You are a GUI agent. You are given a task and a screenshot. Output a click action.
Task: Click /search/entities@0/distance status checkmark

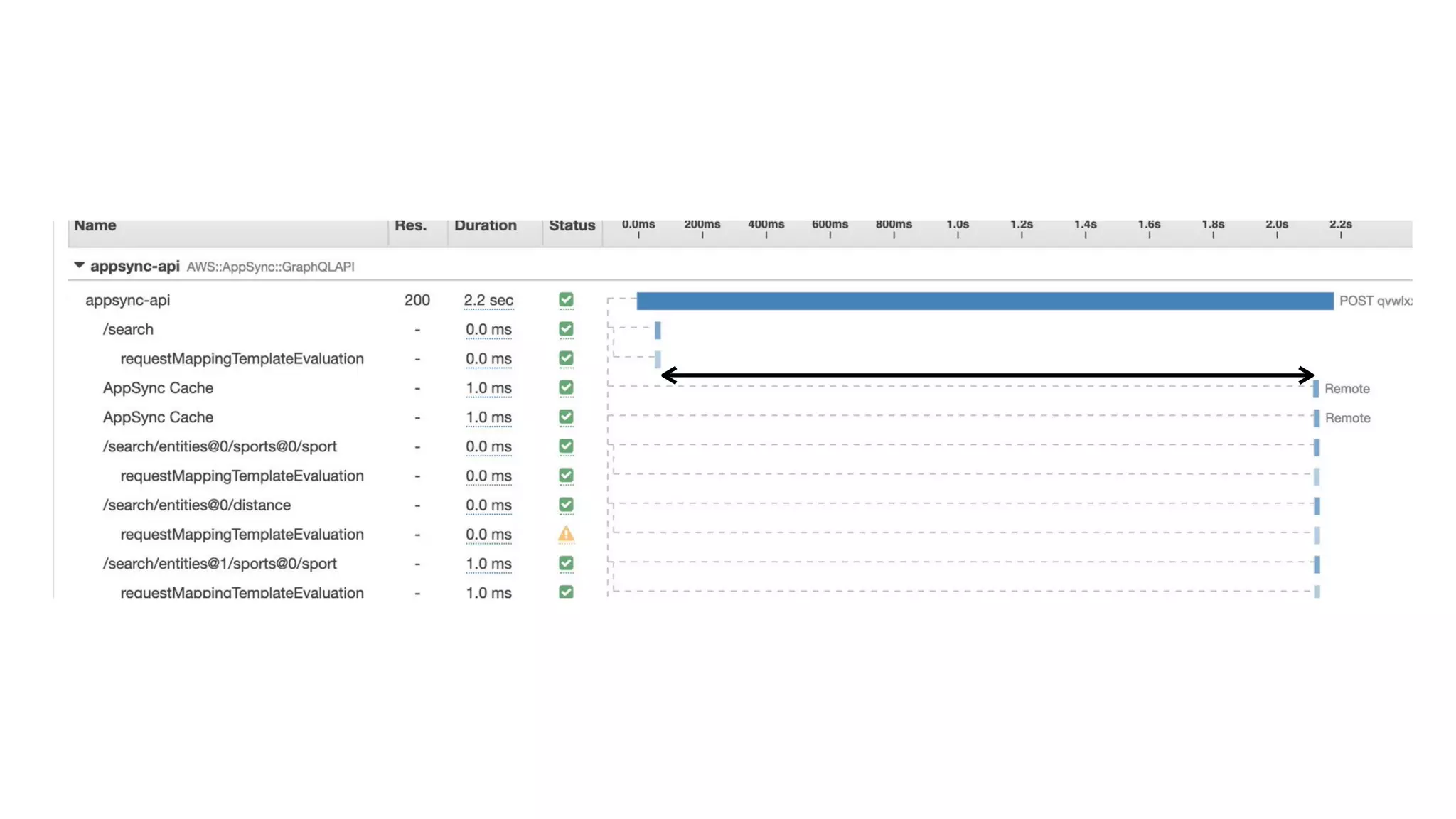click(566, 505)
